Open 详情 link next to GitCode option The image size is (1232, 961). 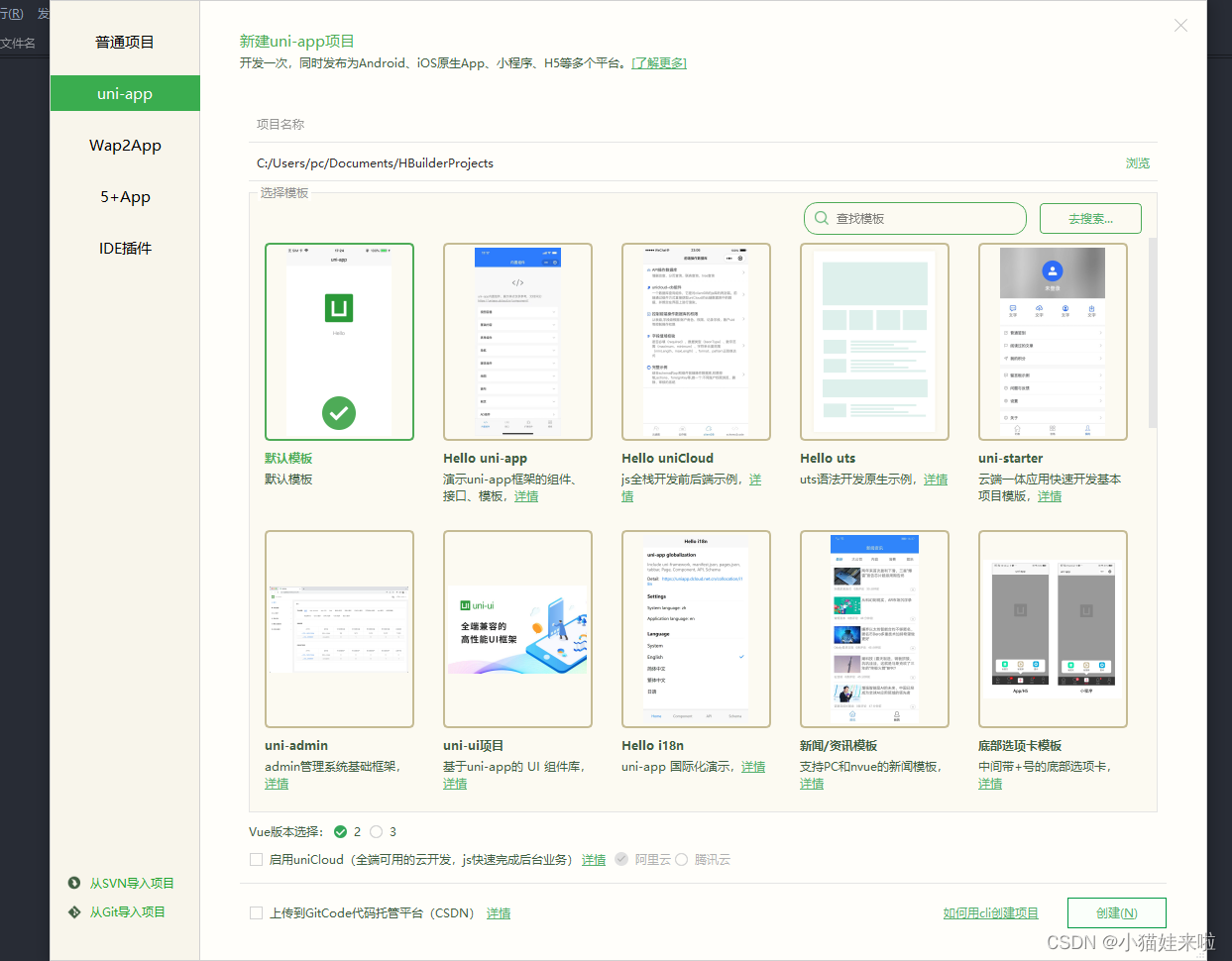499,913
